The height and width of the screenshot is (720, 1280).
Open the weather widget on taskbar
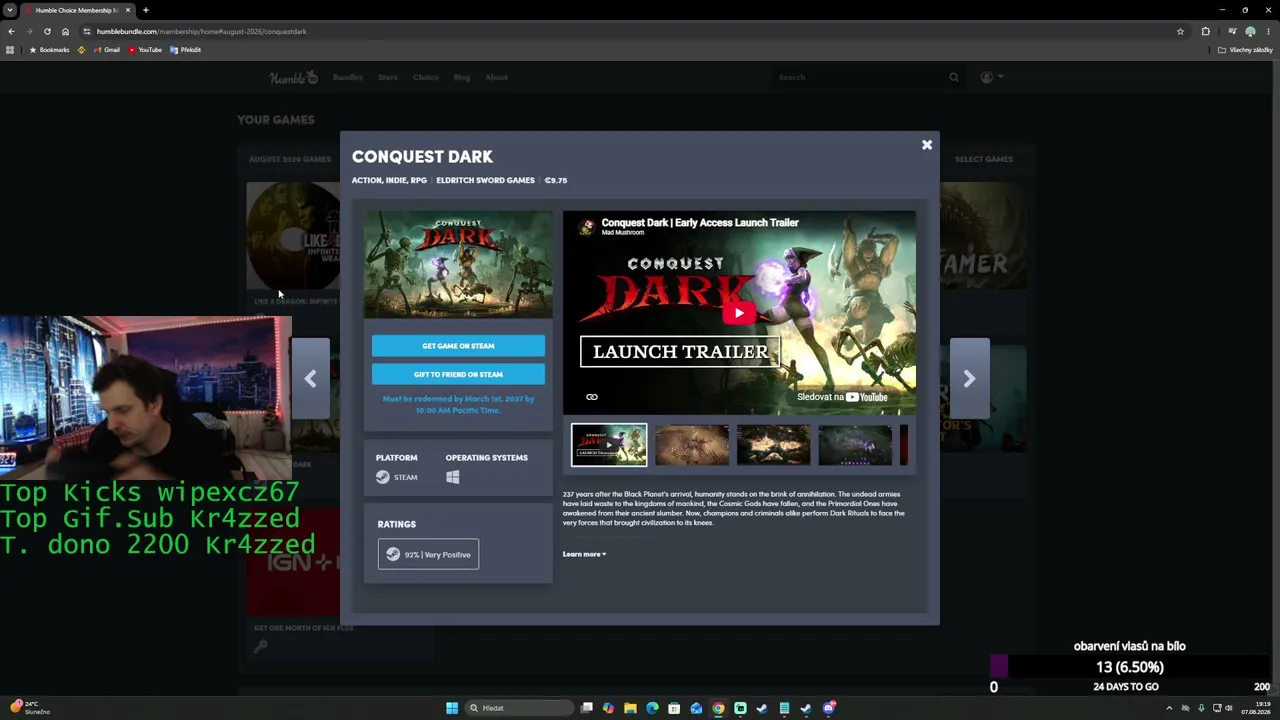(x=30, y=708)
